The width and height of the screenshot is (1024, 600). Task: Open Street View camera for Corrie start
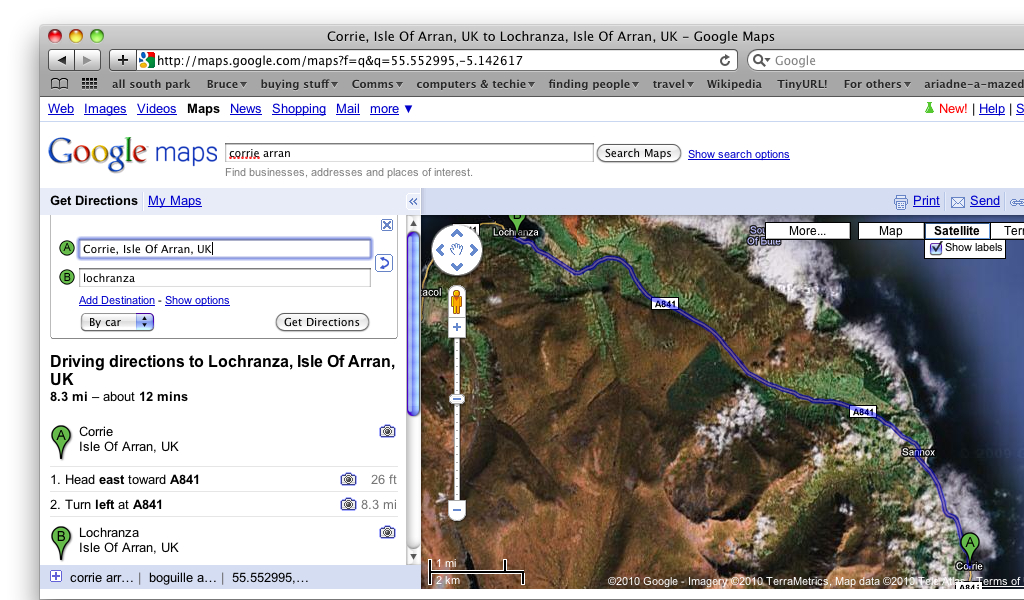[387, 432]
